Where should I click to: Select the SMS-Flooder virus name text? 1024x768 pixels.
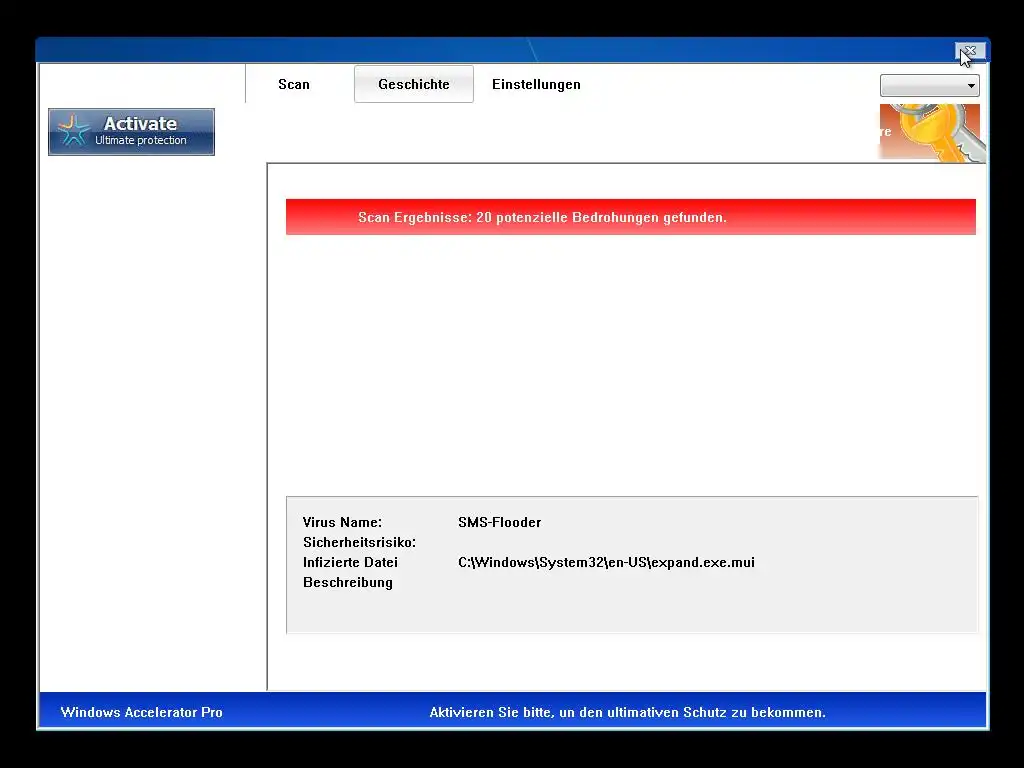click(x=500, y=522)
